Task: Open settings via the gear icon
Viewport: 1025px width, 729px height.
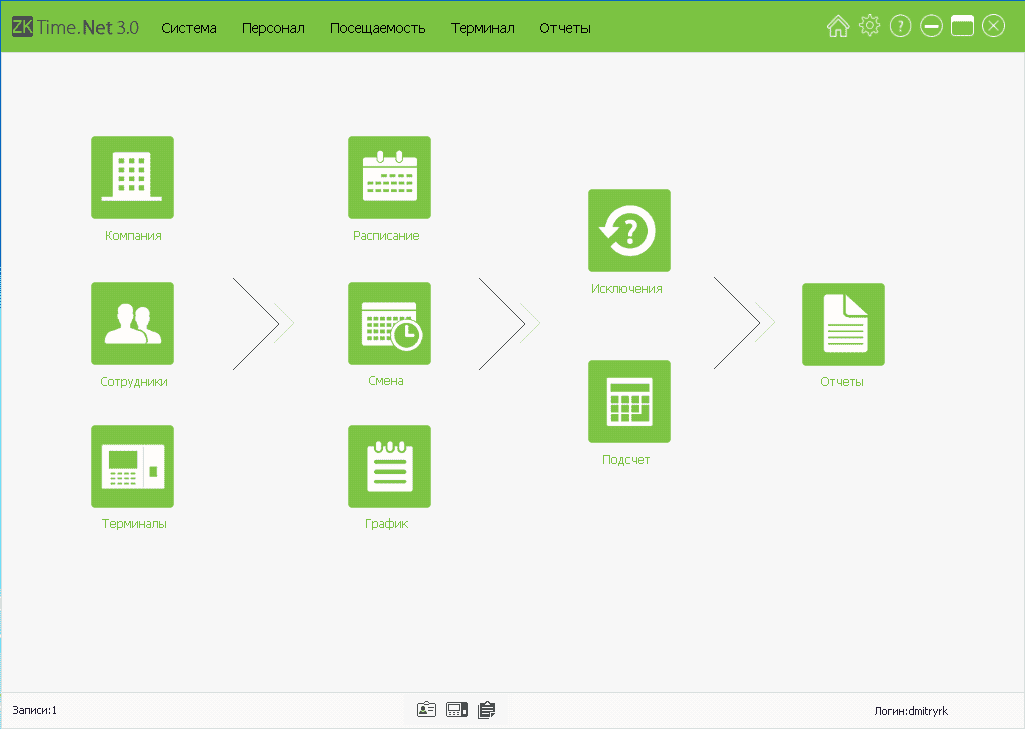Action: coord(869,27)
